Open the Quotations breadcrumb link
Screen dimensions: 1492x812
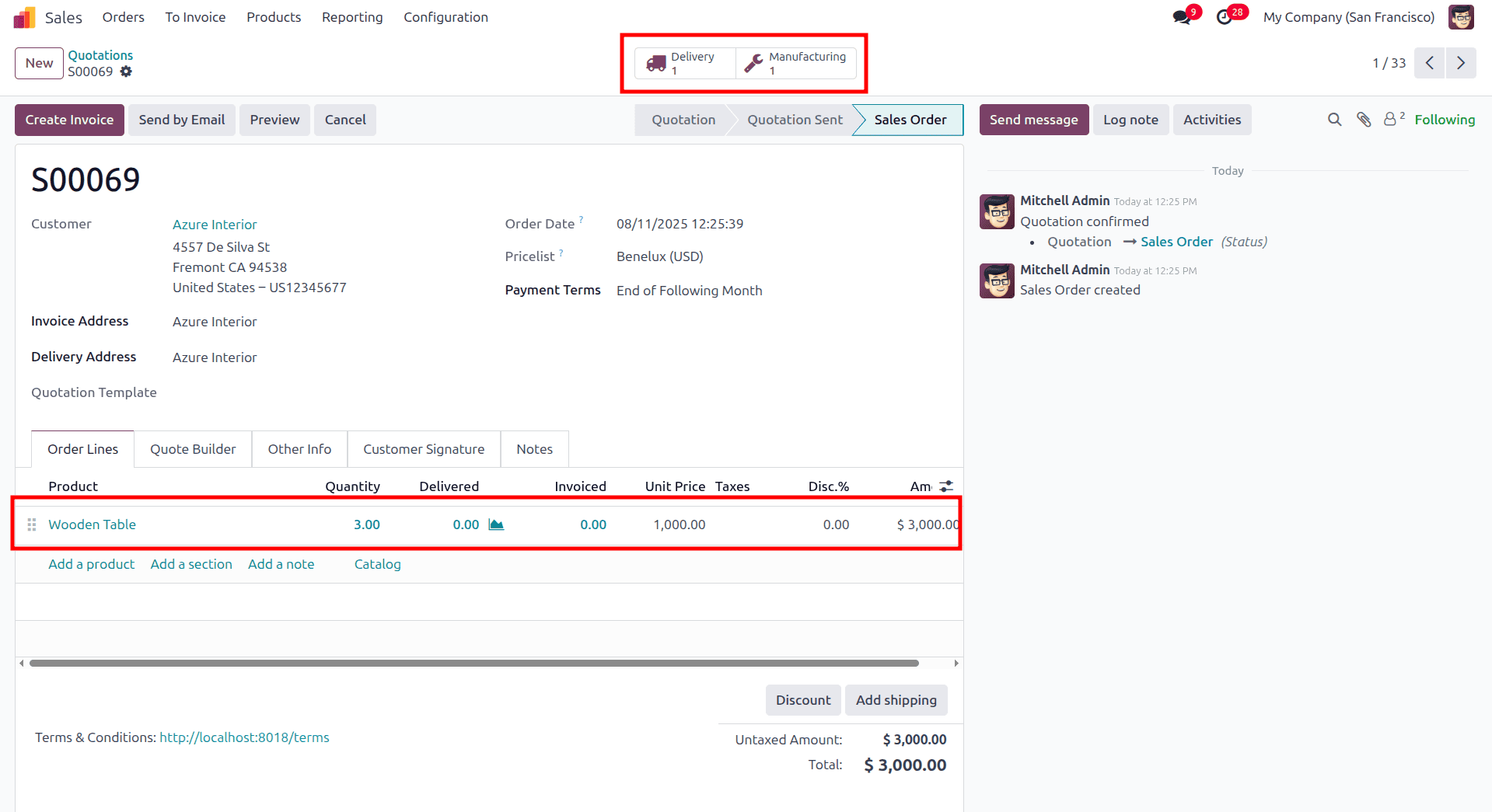click(100, 55)
